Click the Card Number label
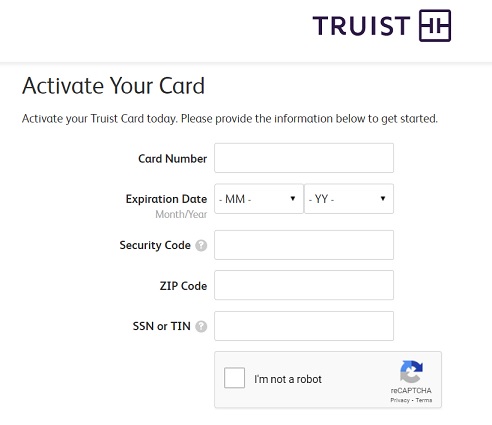Image resolution: width=492 pixels, height=425 pixels. pos(173,159)
